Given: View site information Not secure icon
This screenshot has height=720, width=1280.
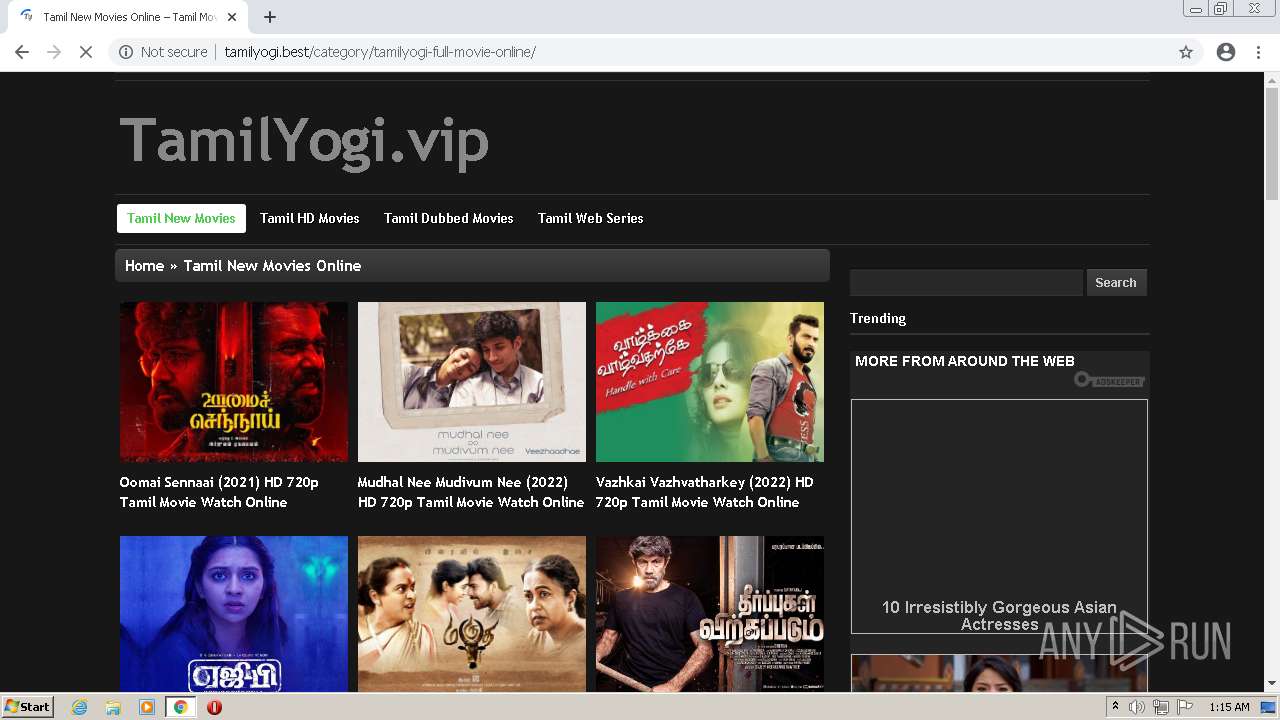Looking at the screenshot, I should [126, 52].
